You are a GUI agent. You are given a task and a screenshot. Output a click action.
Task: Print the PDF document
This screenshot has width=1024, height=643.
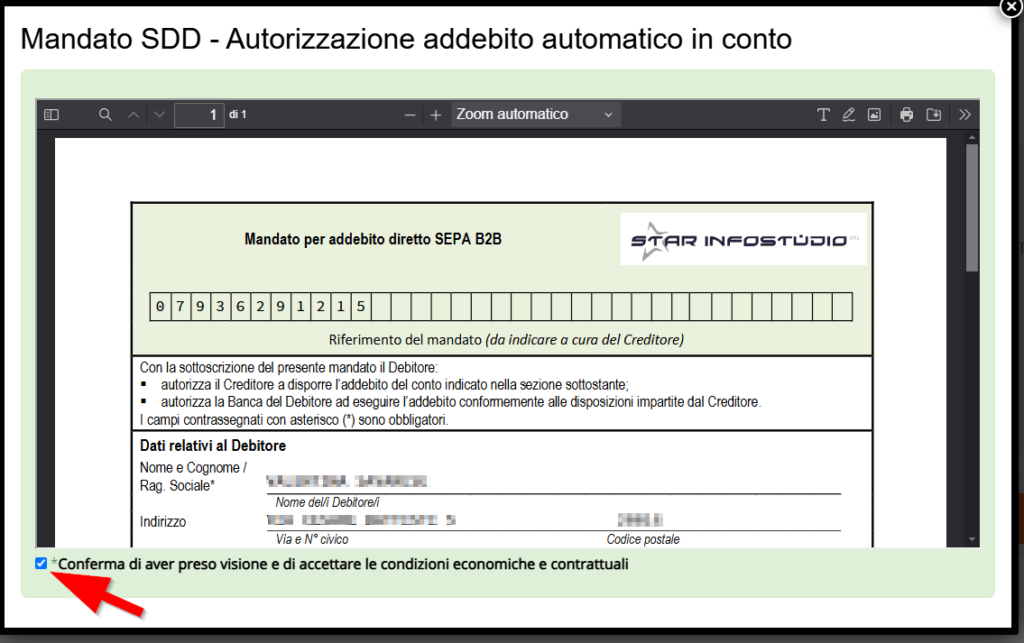tap(906, 115)
